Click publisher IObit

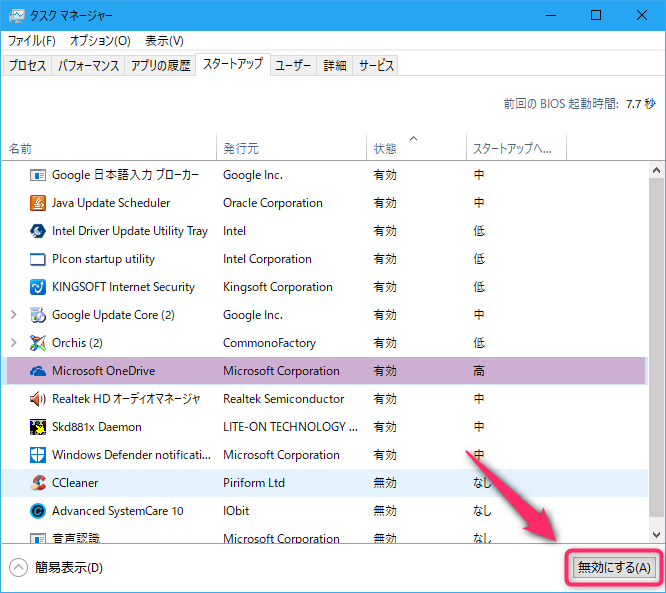point(236,511)
